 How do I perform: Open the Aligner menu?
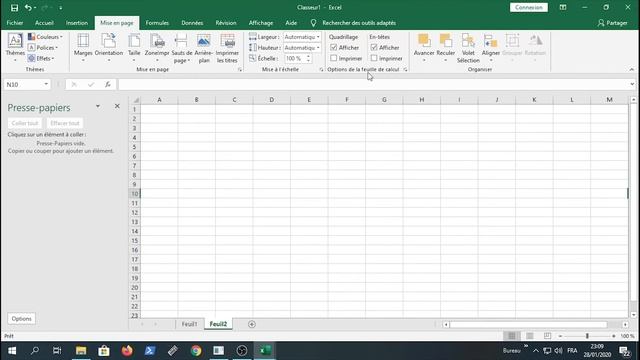(x=491, y=47)
